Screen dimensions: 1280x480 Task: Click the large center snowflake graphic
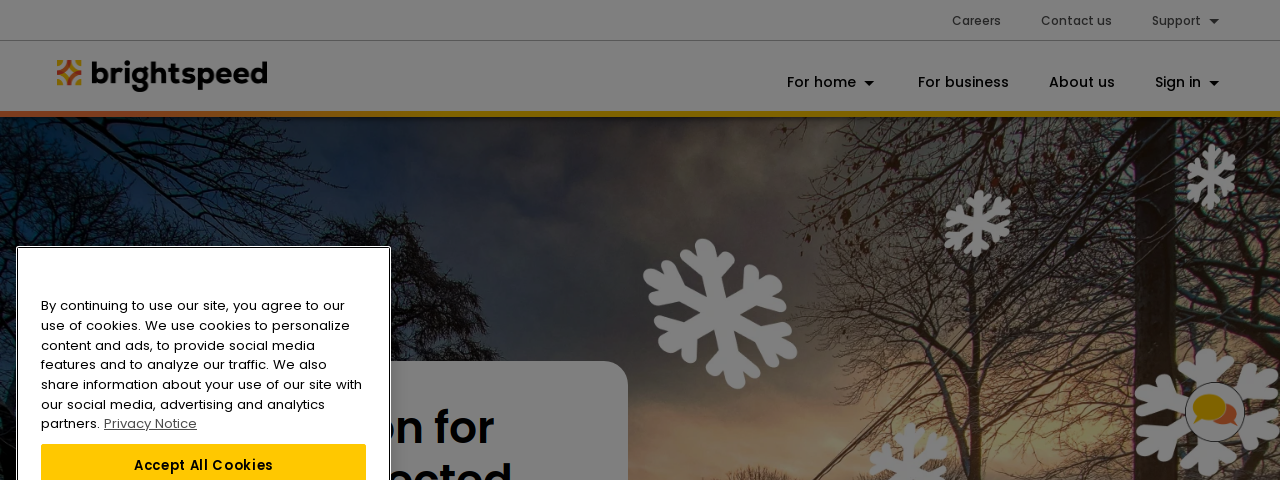tap(720, 313)
